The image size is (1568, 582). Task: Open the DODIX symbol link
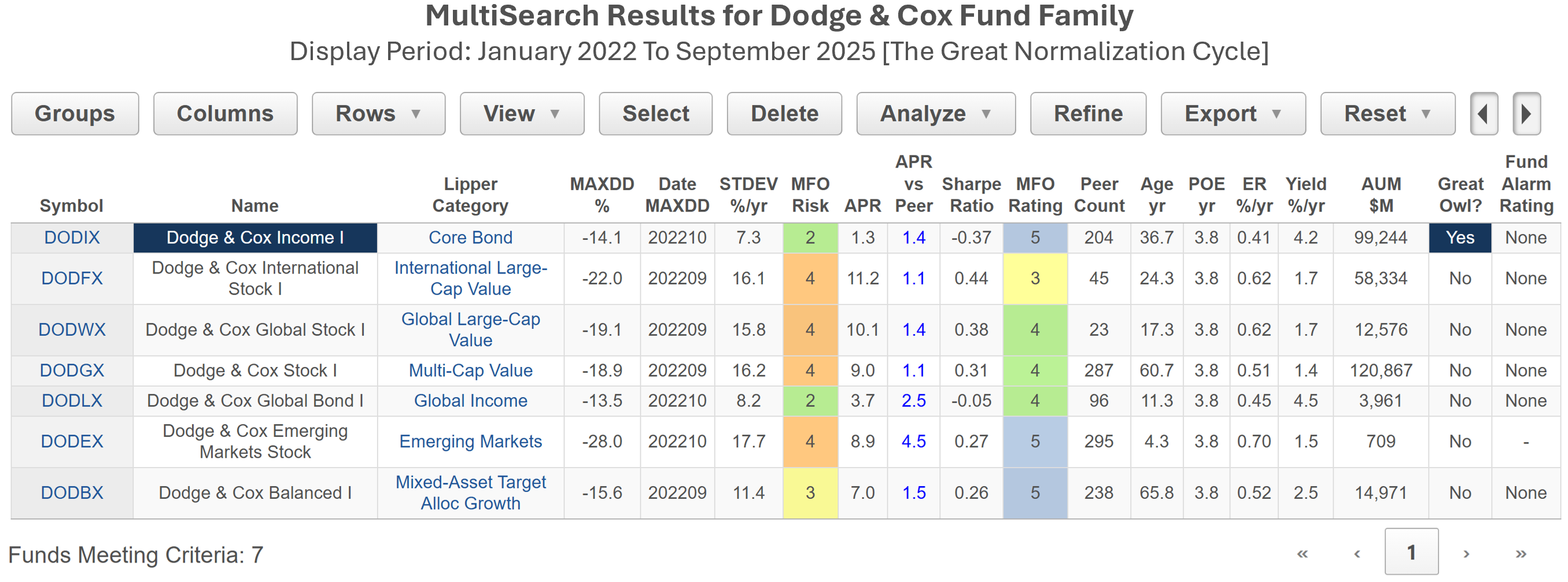coord(72,238)
